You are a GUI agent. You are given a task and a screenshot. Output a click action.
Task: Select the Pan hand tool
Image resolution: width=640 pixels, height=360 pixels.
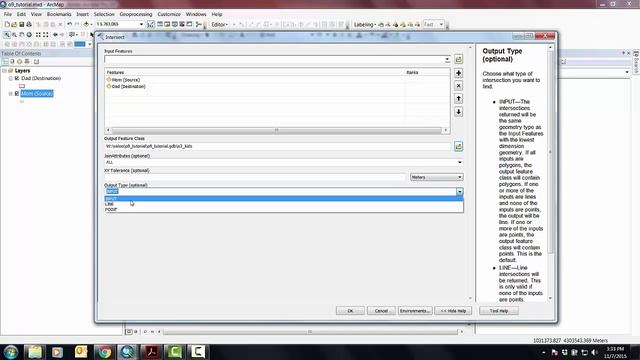22,35
